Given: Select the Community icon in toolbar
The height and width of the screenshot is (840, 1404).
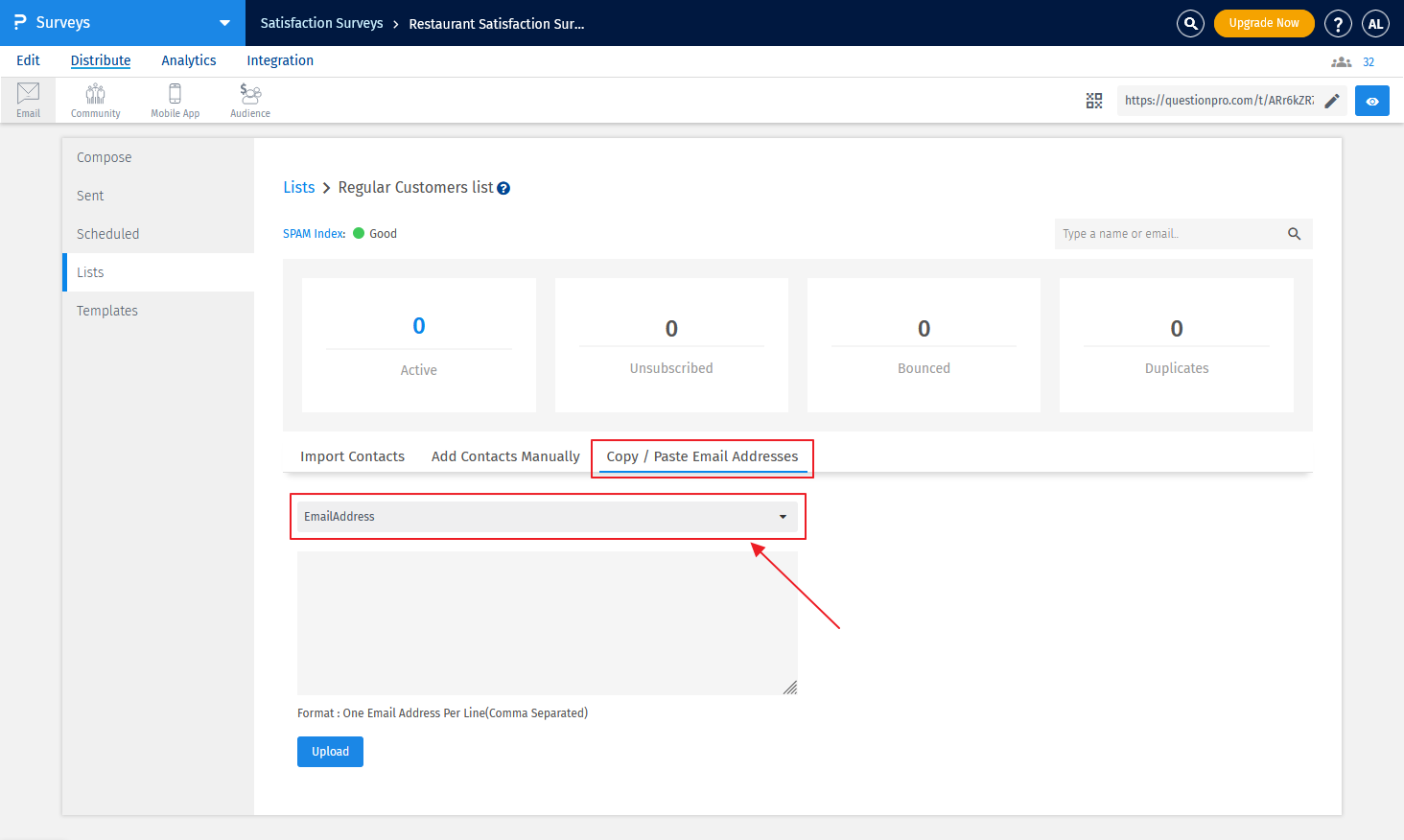Looking at the screenshot, I should pyautogui.click(x=95, y=100).
